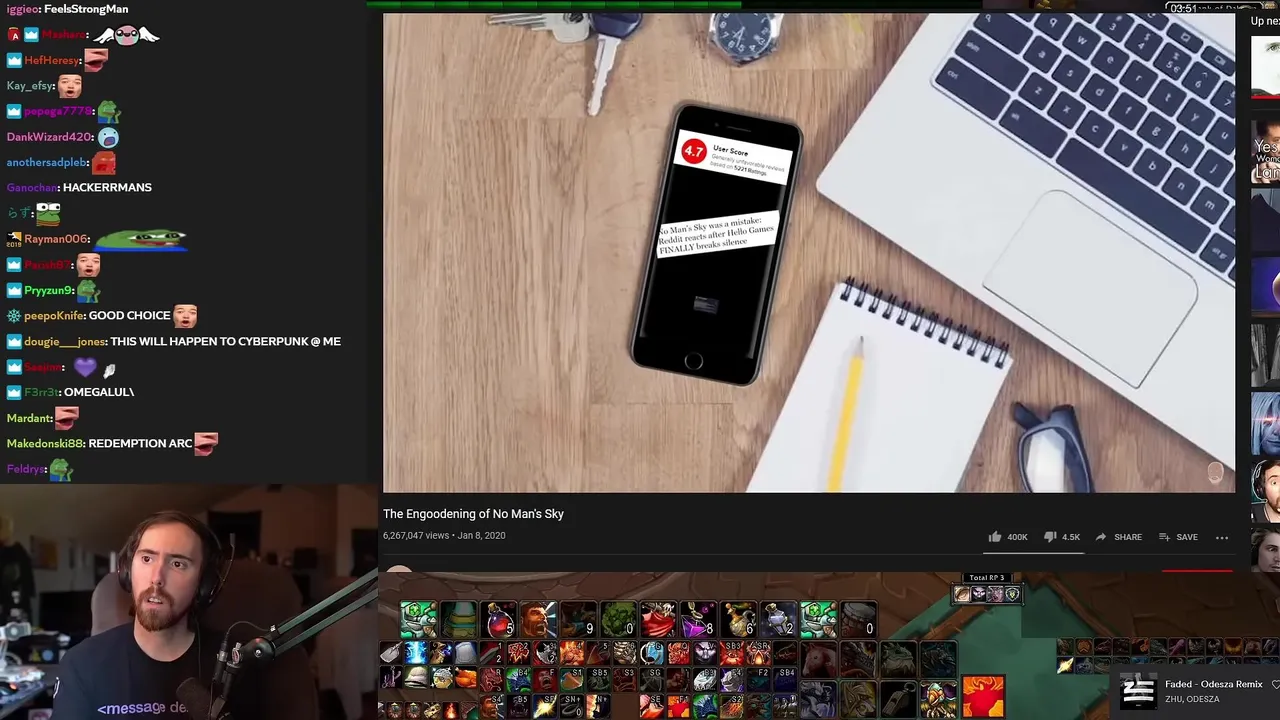
Task: Click the action button labeled SB4
Action: coord(786,679)
